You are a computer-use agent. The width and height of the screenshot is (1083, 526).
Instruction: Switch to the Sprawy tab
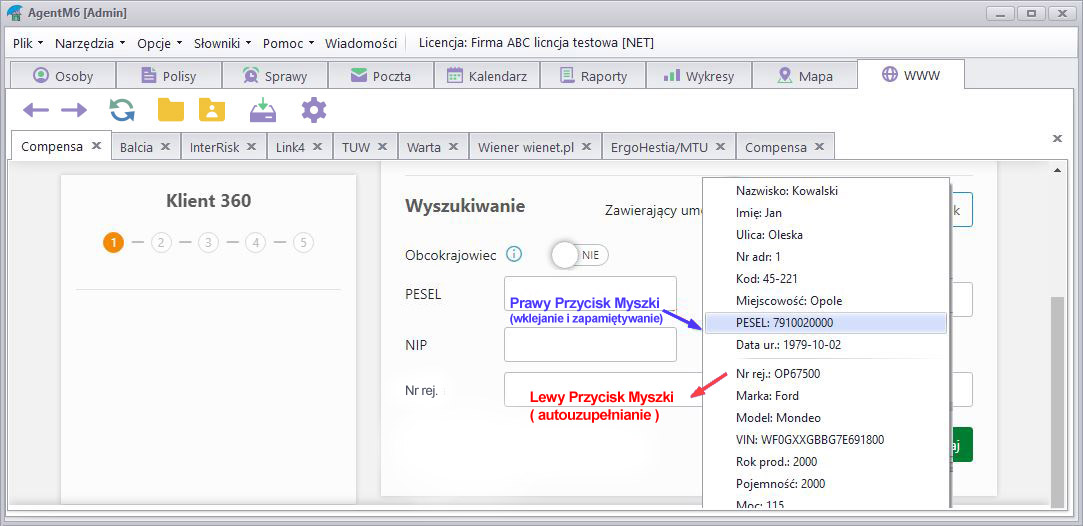pyautogui.click(x=275, y=76)
